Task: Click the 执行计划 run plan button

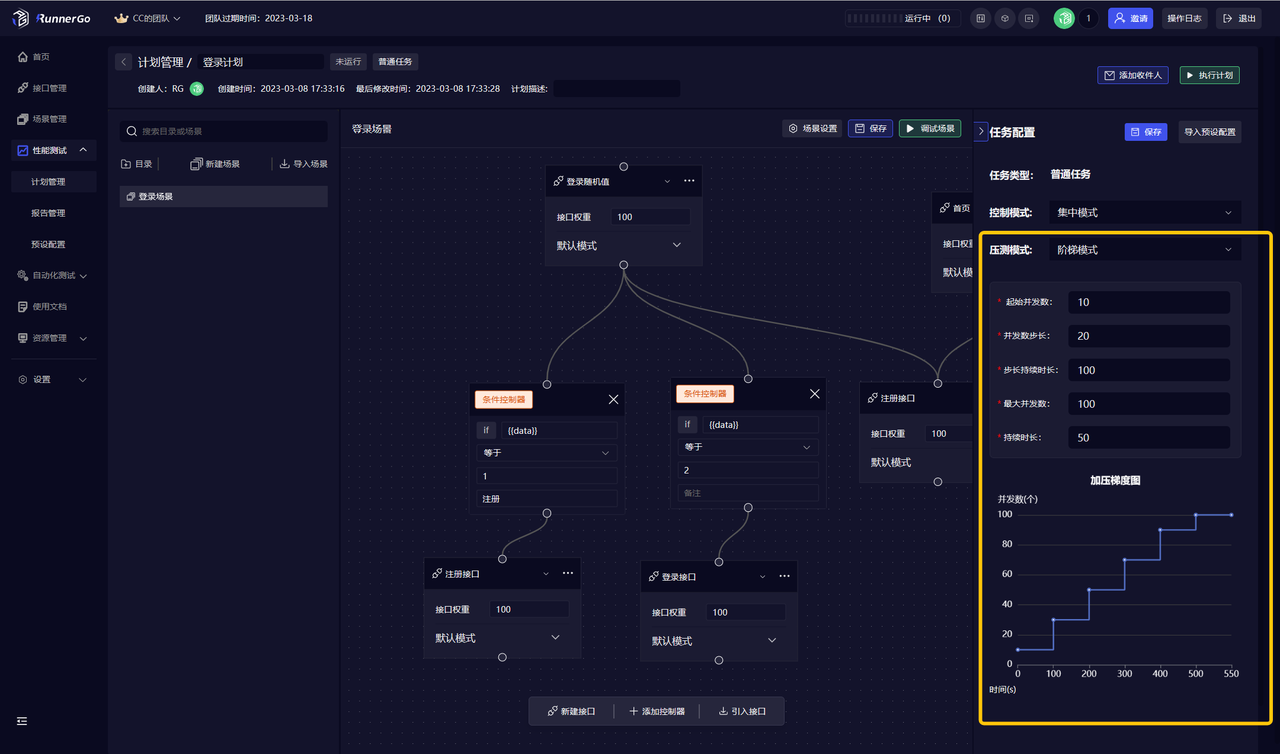Action: click(x=1209, y=75)
